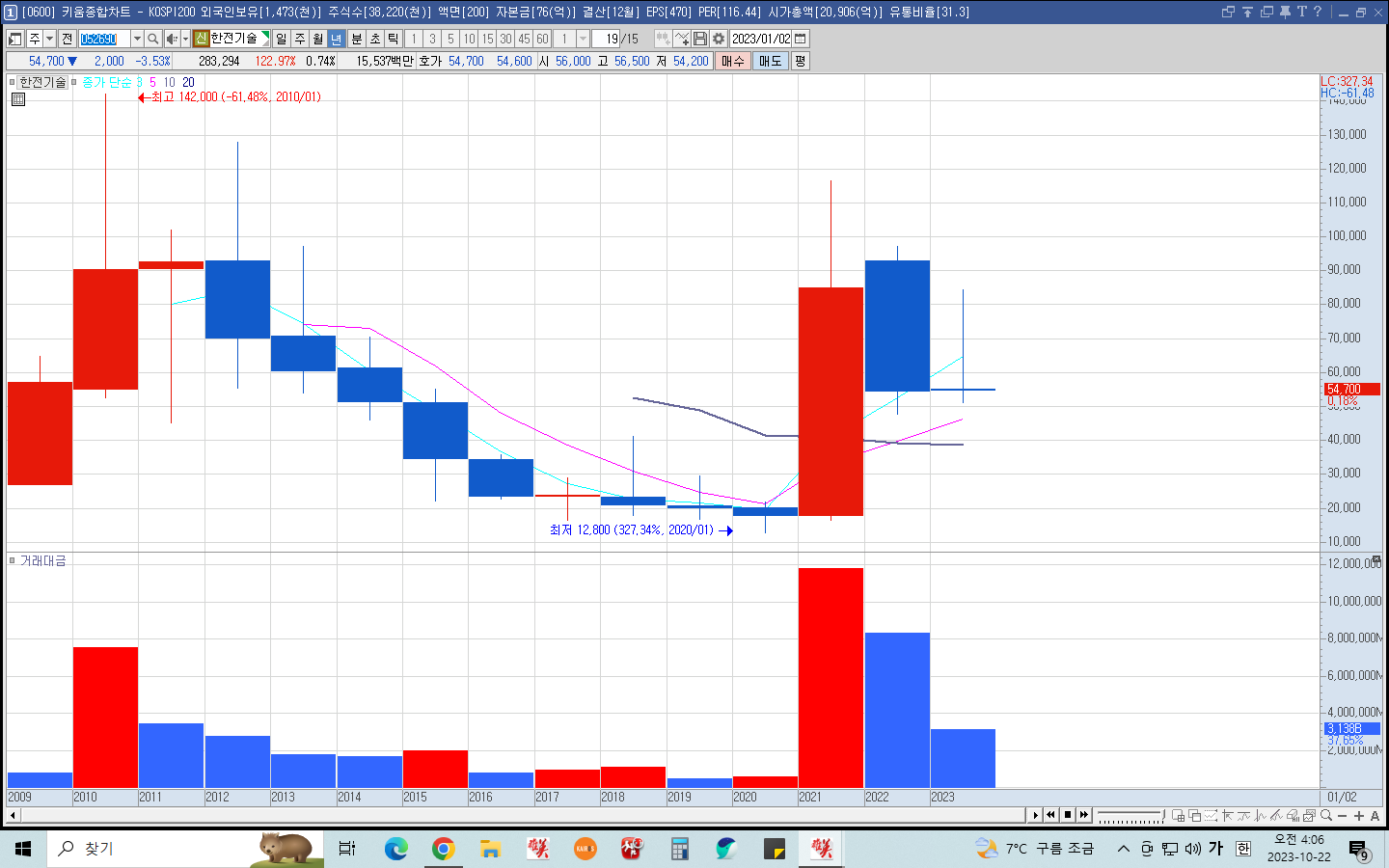The image size is (1389, 868).
Task: Click the date field 2023/01/02
Action: 761,39
